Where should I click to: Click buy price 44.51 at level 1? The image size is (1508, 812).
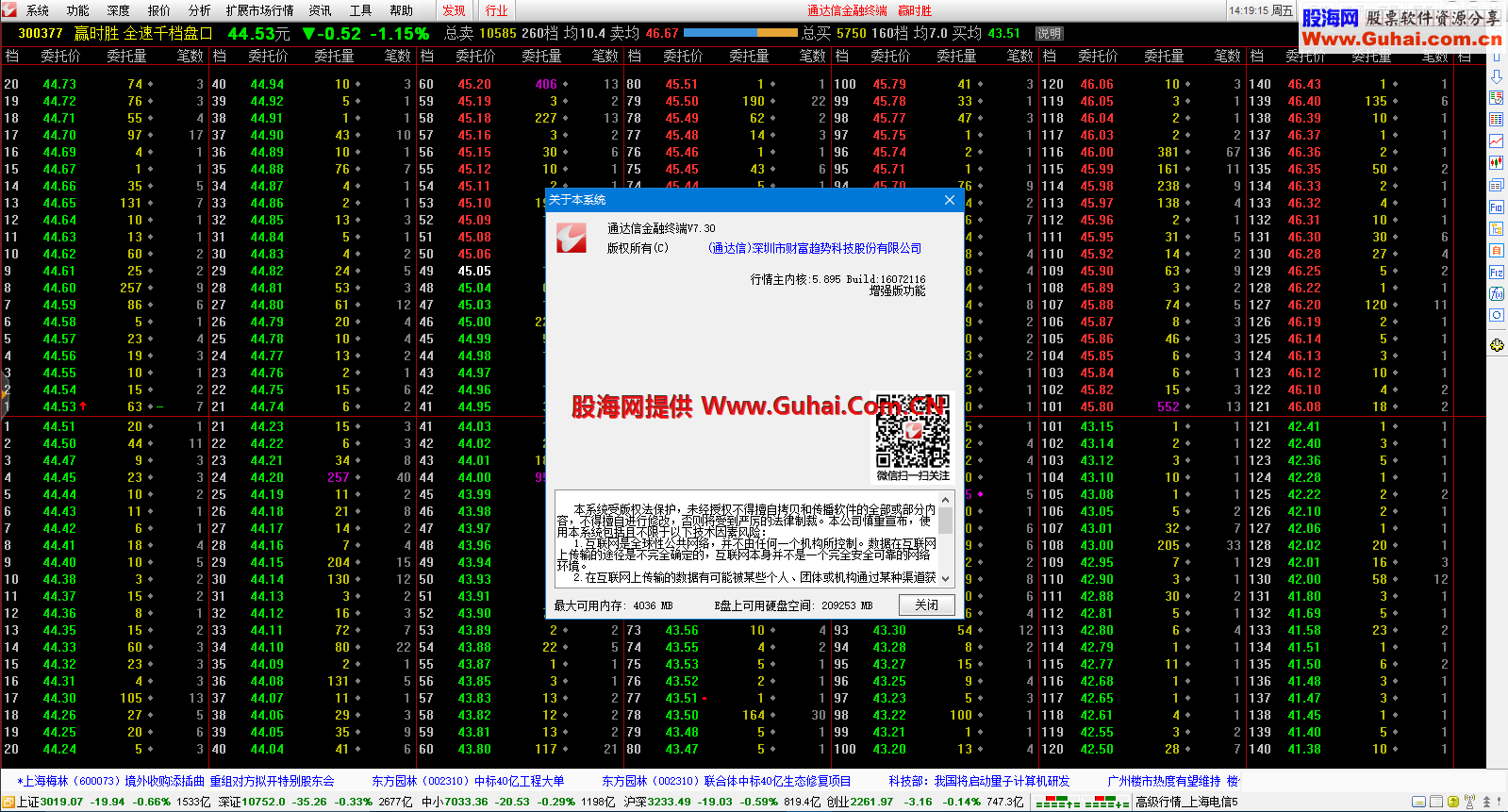[x=59, y=426]
